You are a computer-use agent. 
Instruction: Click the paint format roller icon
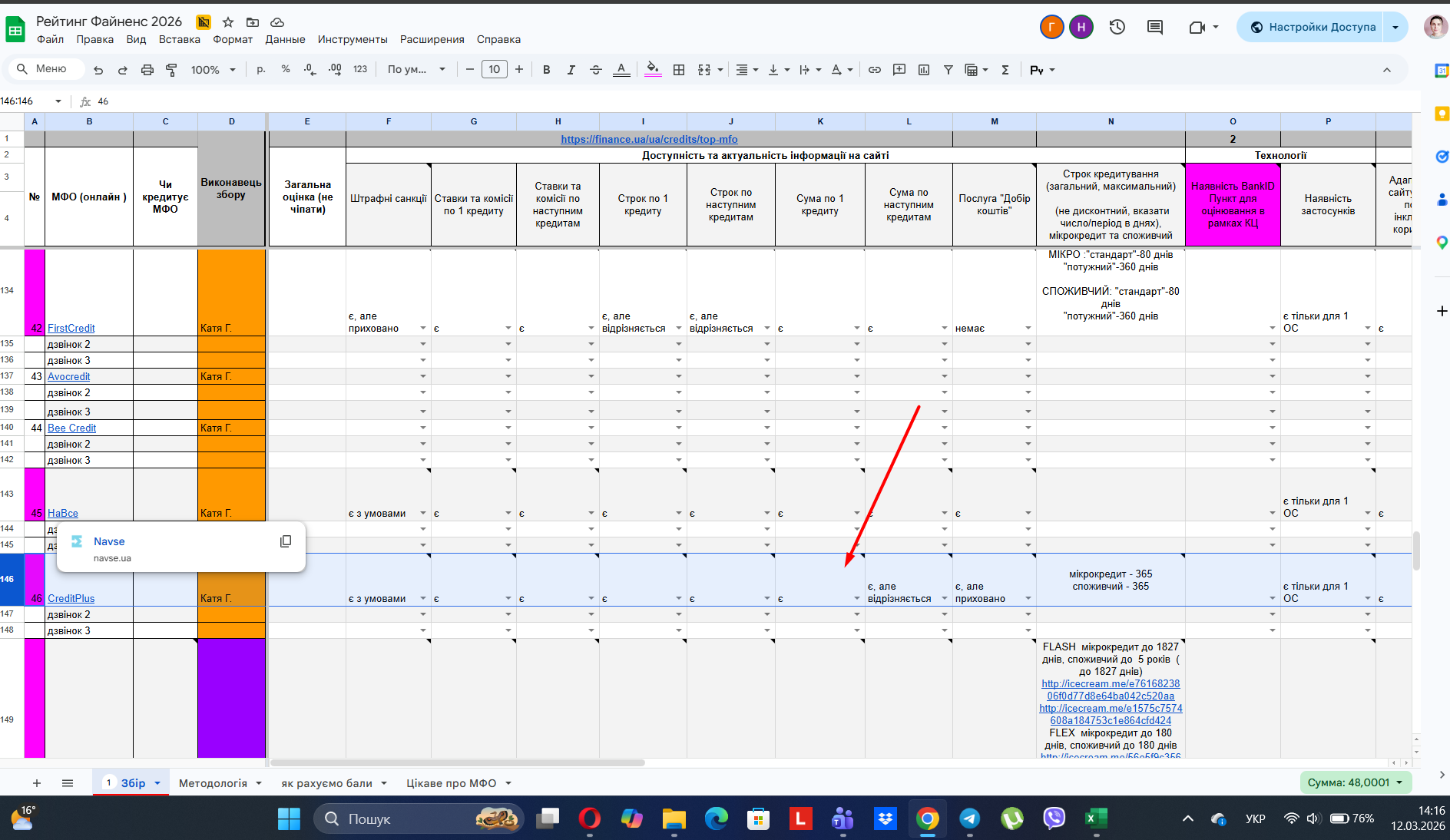pyautogui.click(x=172, y=70)
